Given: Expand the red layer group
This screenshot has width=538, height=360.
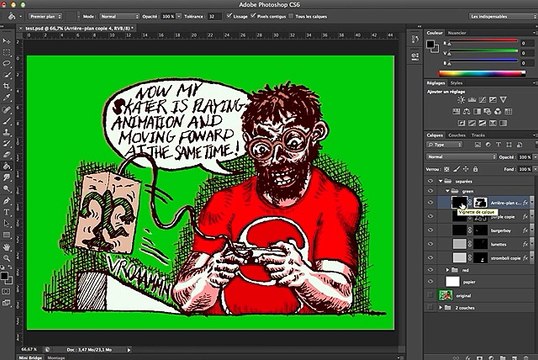Looking at the screenshot, I should (447, 270).
